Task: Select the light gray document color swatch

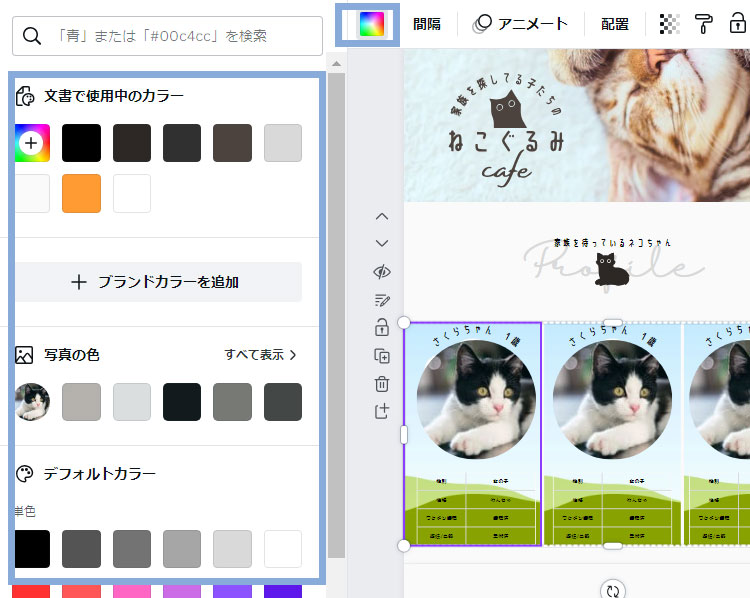Action: point(283,143)
